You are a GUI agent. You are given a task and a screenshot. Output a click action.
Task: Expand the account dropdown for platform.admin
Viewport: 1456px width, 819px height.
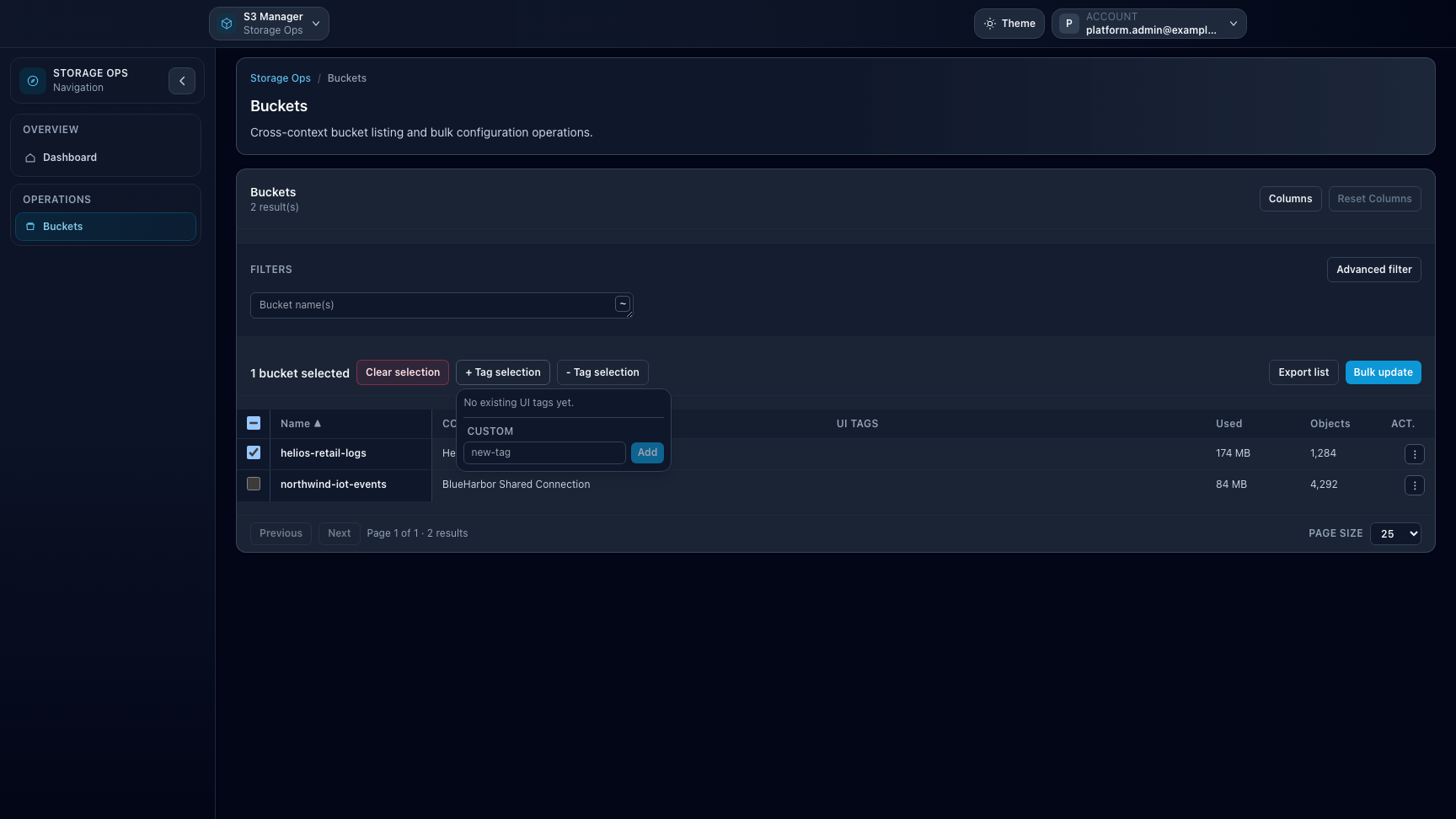tap(1233, 23)
